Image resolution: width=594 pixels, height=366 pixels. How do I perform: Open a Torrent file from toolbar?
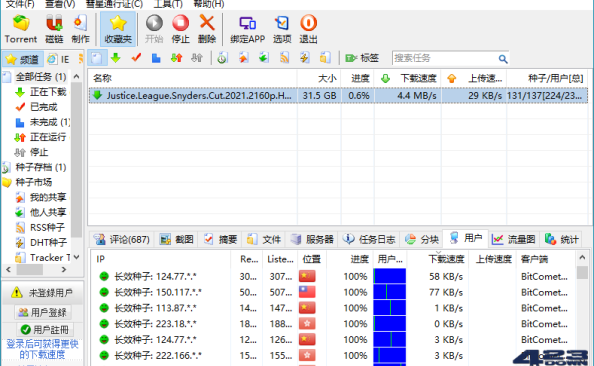pos(21,29)
